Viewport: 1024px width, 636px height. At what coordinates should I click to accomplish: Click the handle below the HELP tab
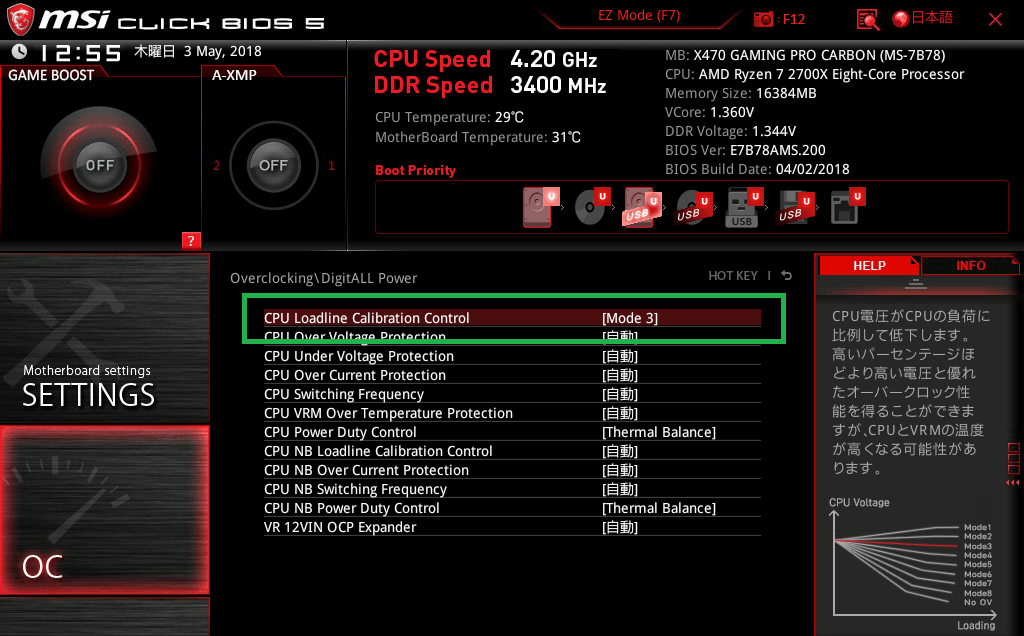pos(916,283)
